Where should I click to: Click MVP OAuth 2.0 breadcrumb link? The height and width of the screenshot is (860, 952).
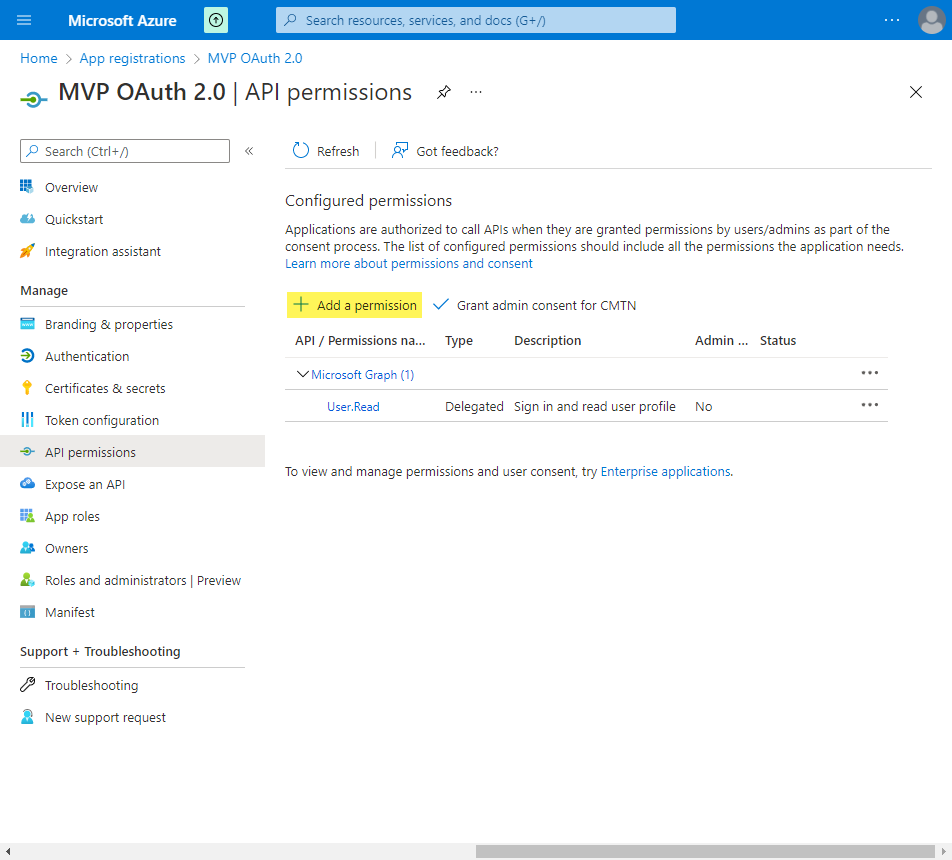pos(255,58)
